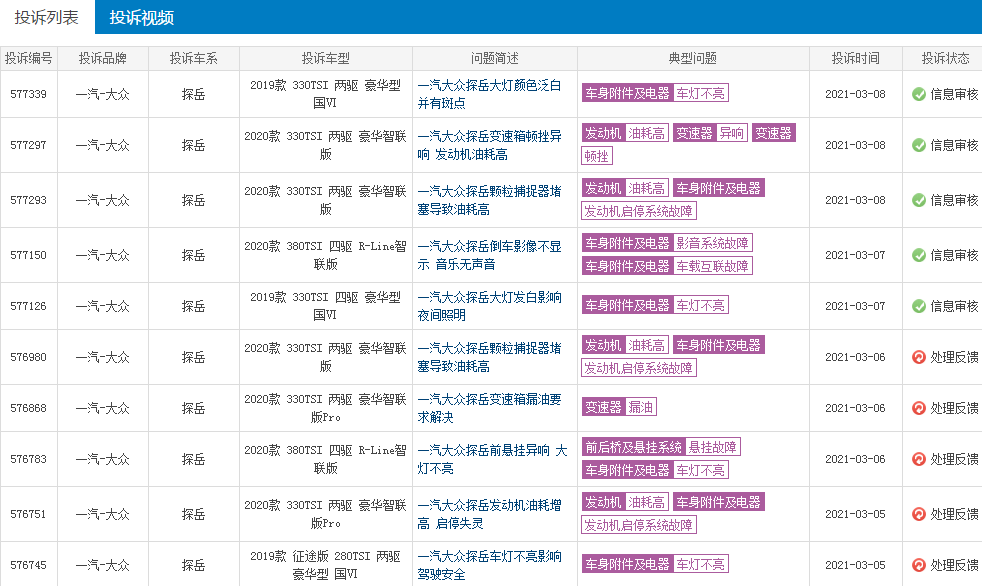Click 车灯不亮 tag in row 576783

pyautogui.click(x=700, y=470)
